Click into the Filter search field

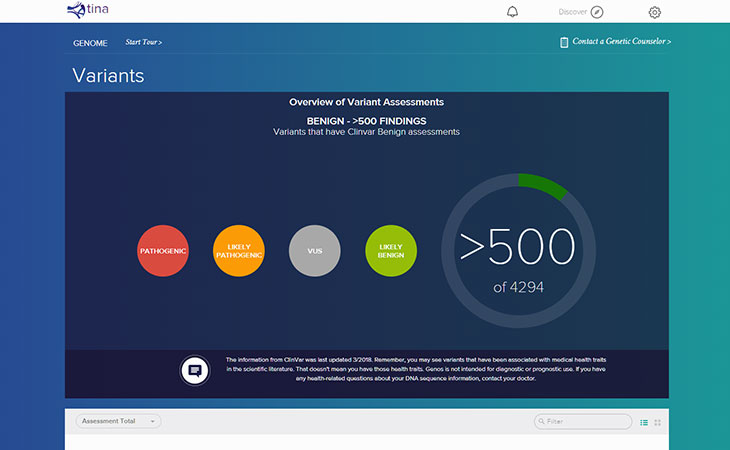(585, 422)
